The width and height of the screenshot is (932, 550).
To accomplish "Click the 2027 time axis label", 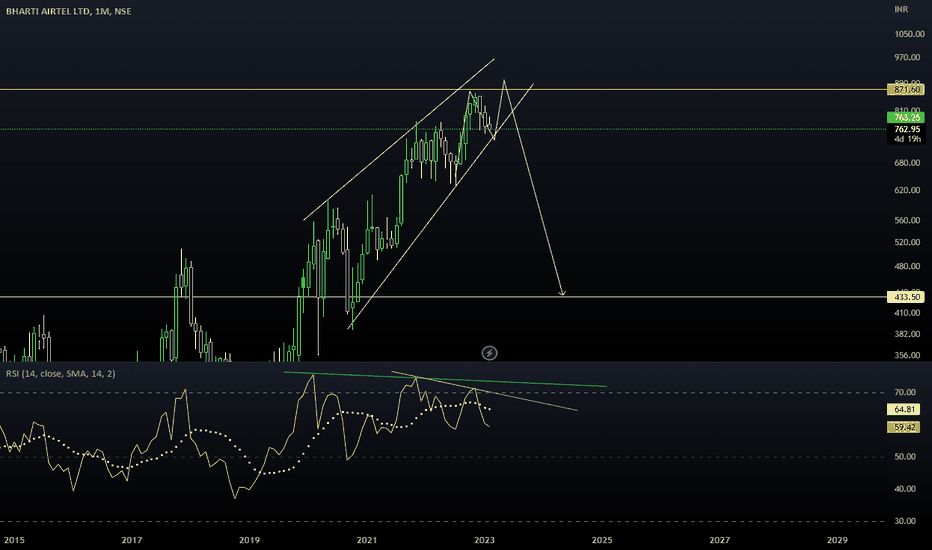I will click(720, 540).
